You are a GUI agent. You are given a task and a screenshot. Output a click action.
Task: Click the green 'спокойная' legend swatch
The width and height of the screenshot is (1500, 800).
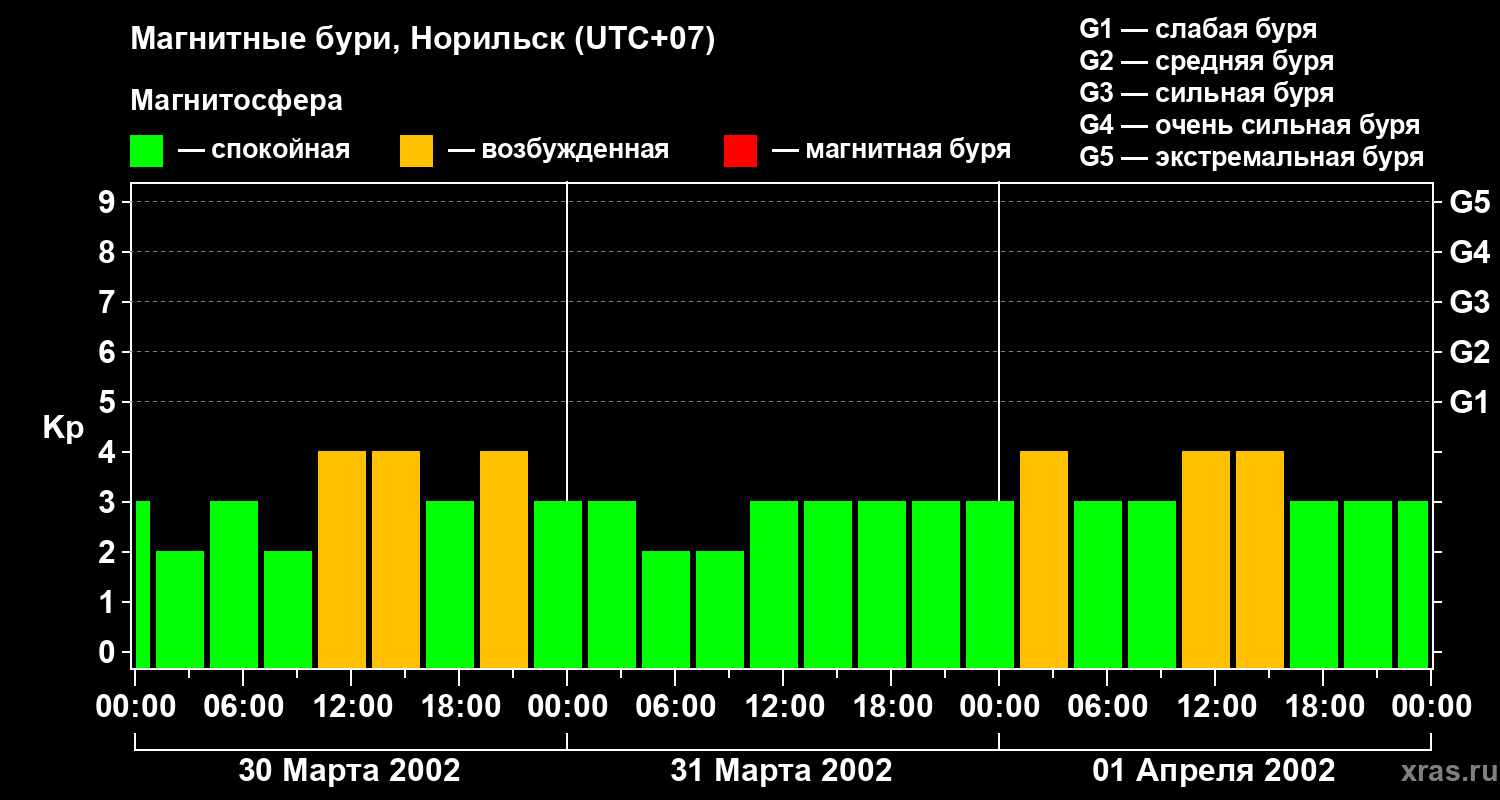(x=146, y=151)
